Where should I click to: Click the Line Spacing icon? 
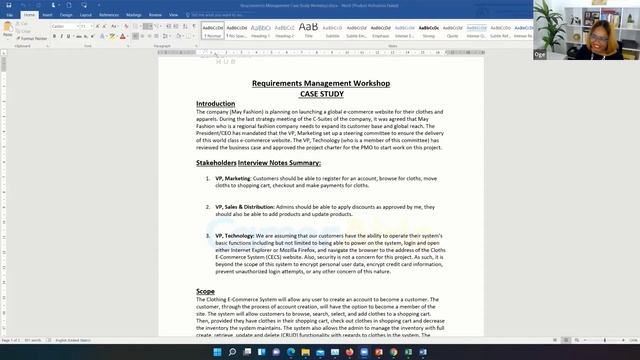click(x=165, y=36)
